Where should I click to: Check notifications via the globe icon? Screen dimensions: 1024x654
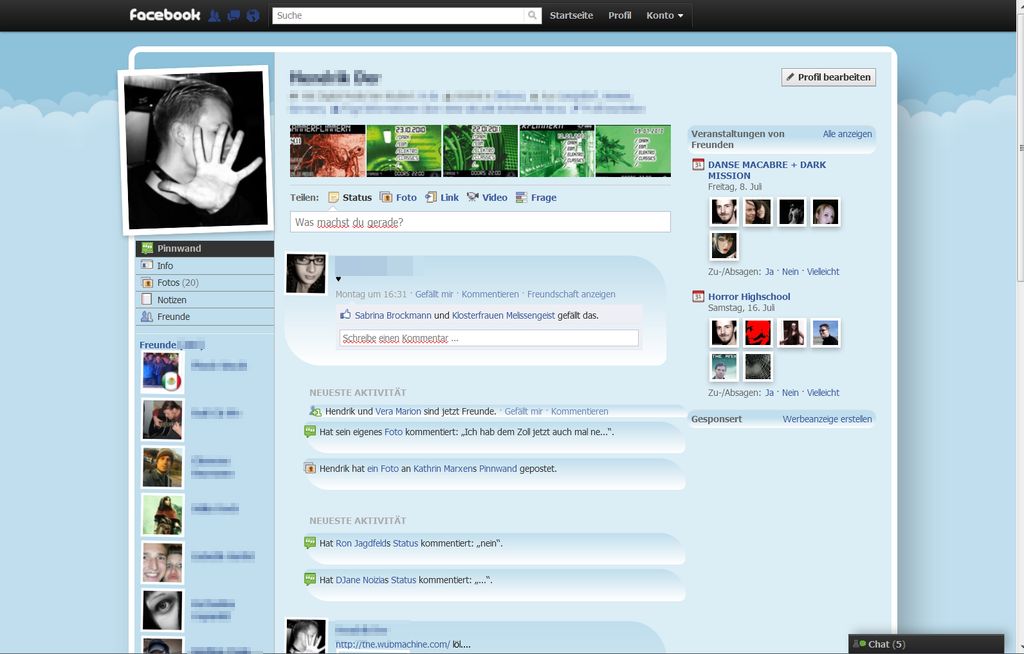[251, 15]
